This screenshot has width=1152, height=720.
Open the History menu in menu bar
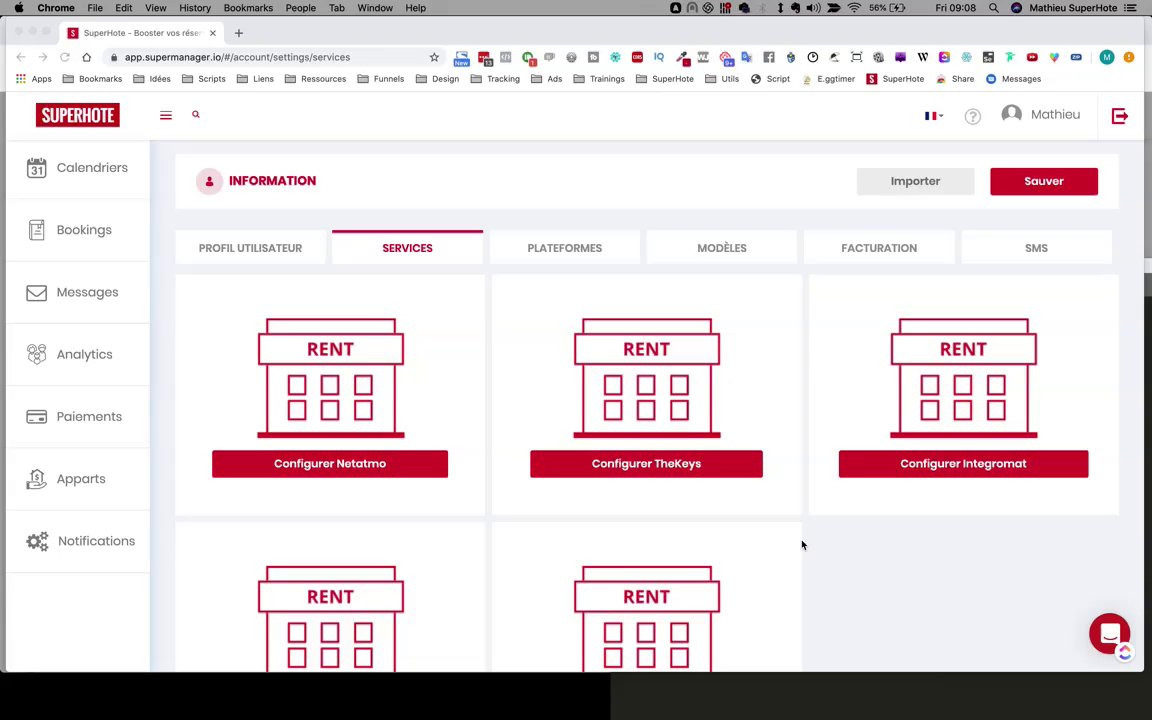(x=195, y=8)
